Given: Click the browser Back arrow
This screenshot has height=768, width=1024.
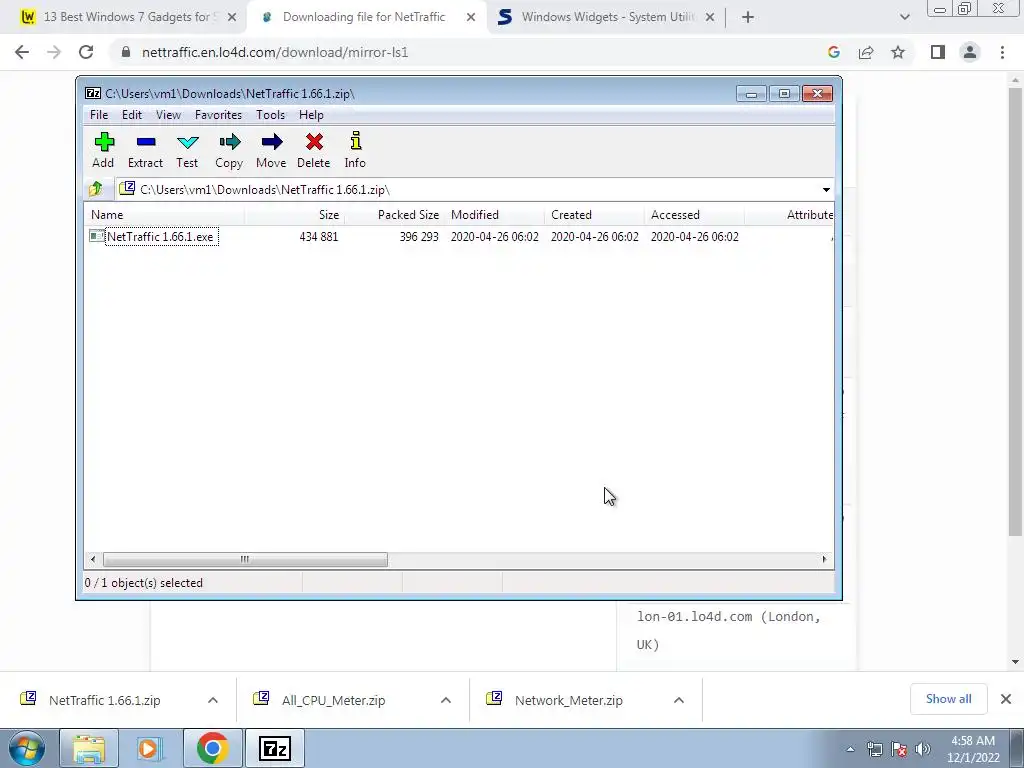Looking at the screenshot, I should (x=22, y=52).
